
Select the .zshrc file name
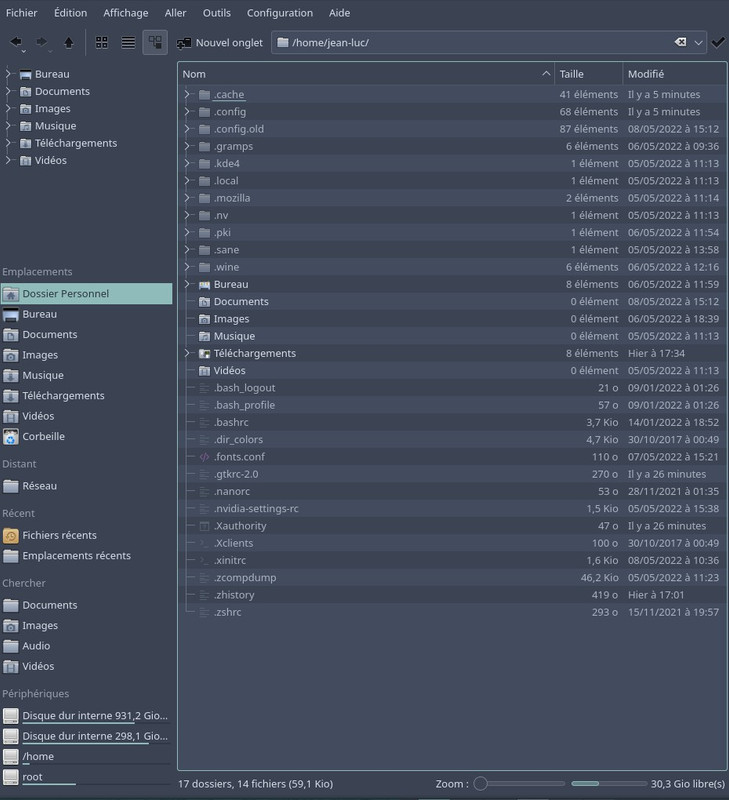tap(228, 612)
